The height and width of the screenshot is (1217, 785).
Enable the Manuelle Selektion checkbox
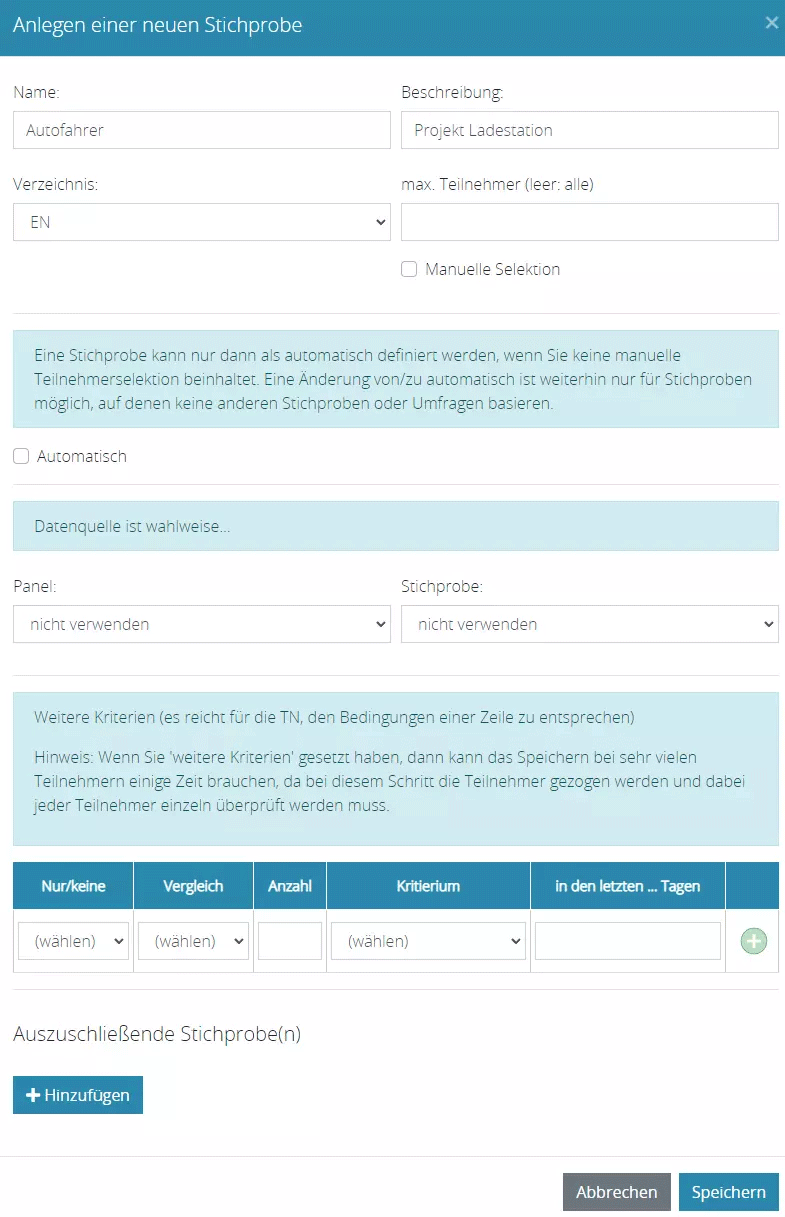click(x=409, y=269)
